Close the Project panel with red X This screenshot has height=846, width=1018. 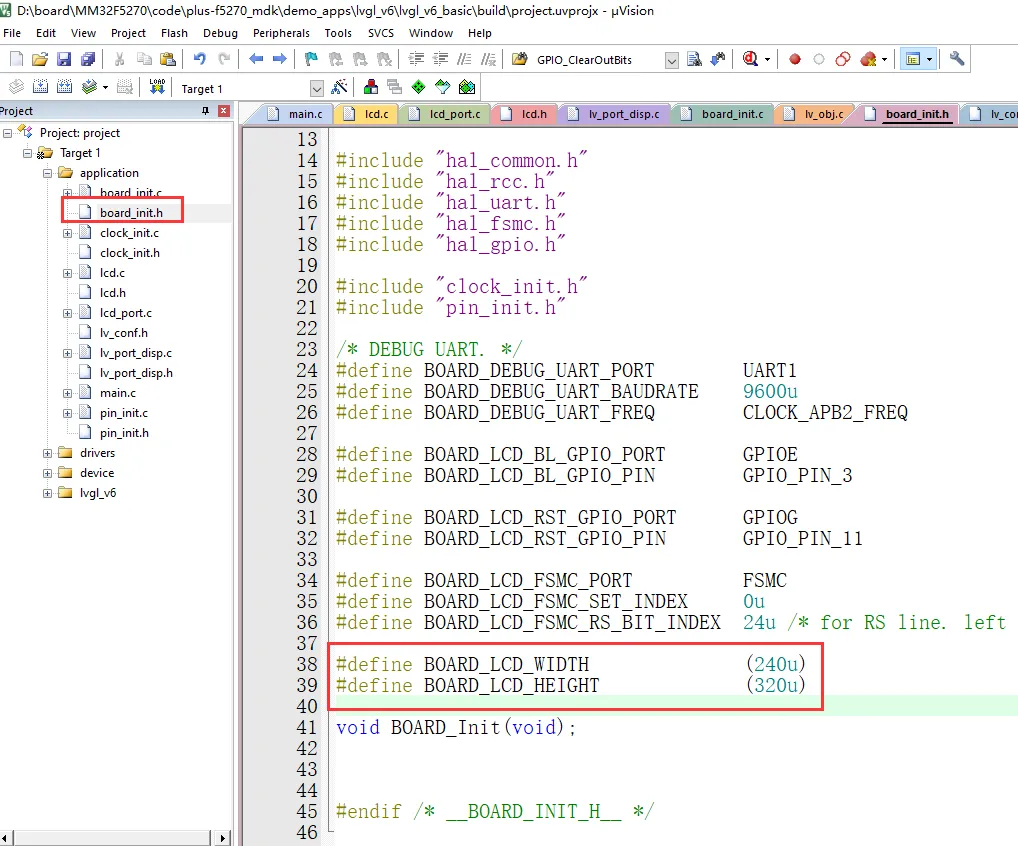pos(224,111)
